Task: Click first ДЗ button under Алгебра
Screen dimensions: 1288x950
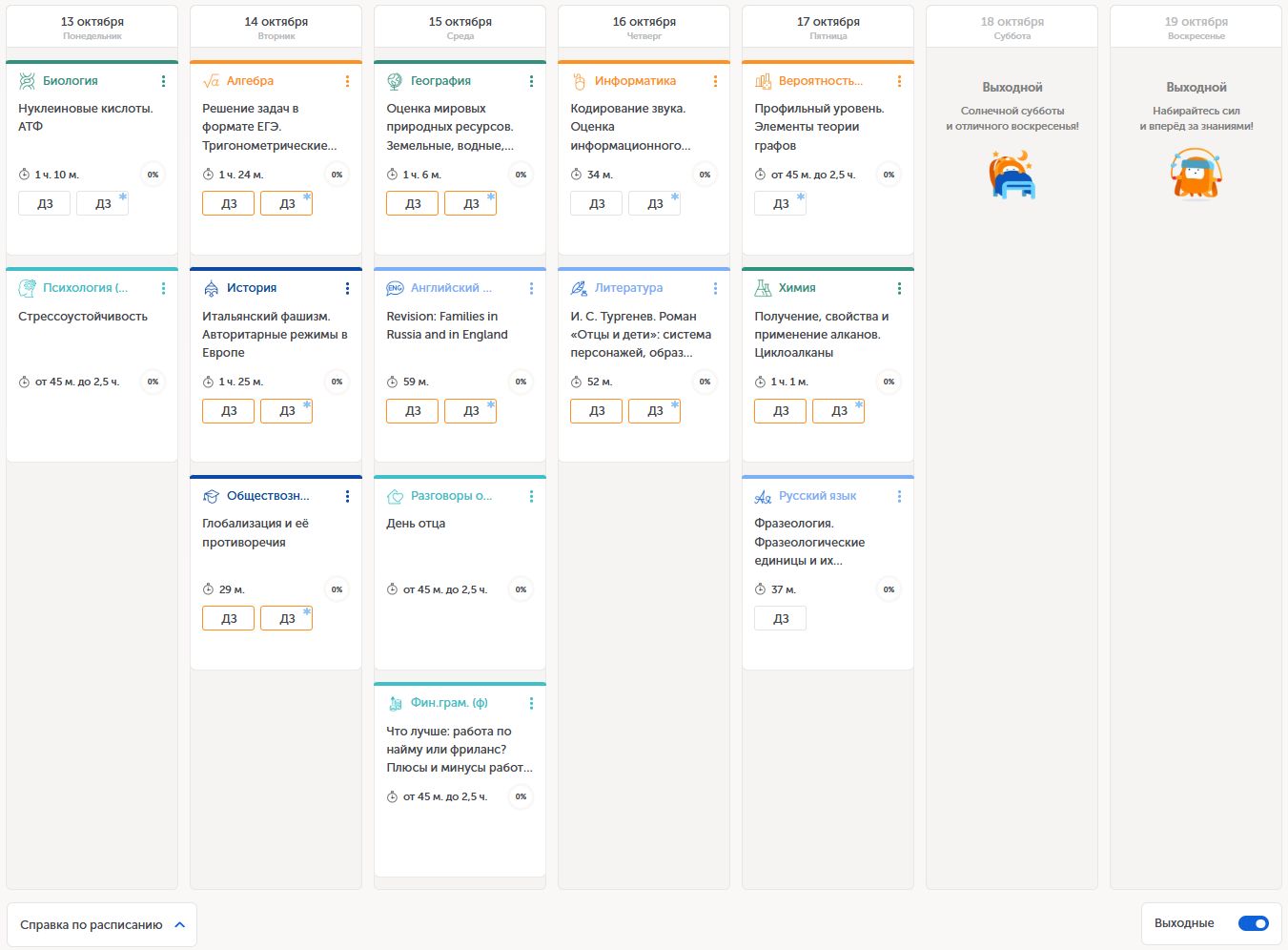Action: (x=229, y=204)
